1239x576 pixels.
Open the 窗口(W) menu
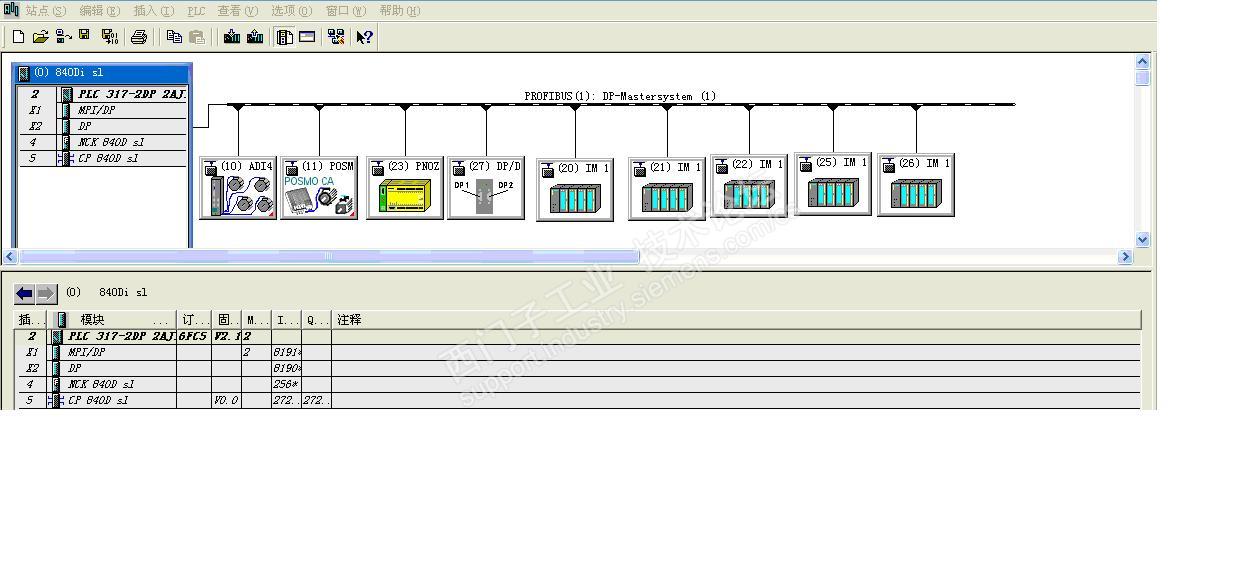click(x=345, y=10)
